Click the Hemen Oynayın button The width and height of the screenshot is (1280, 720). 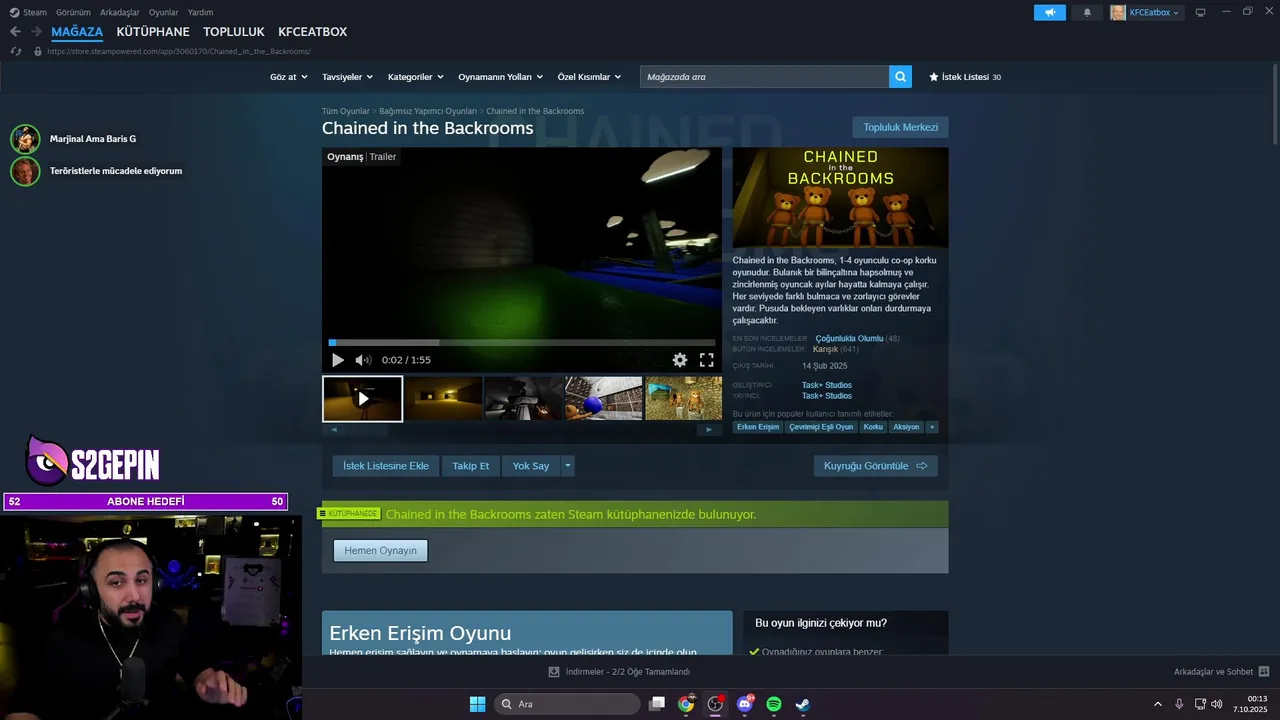click(x=381, y=551)
